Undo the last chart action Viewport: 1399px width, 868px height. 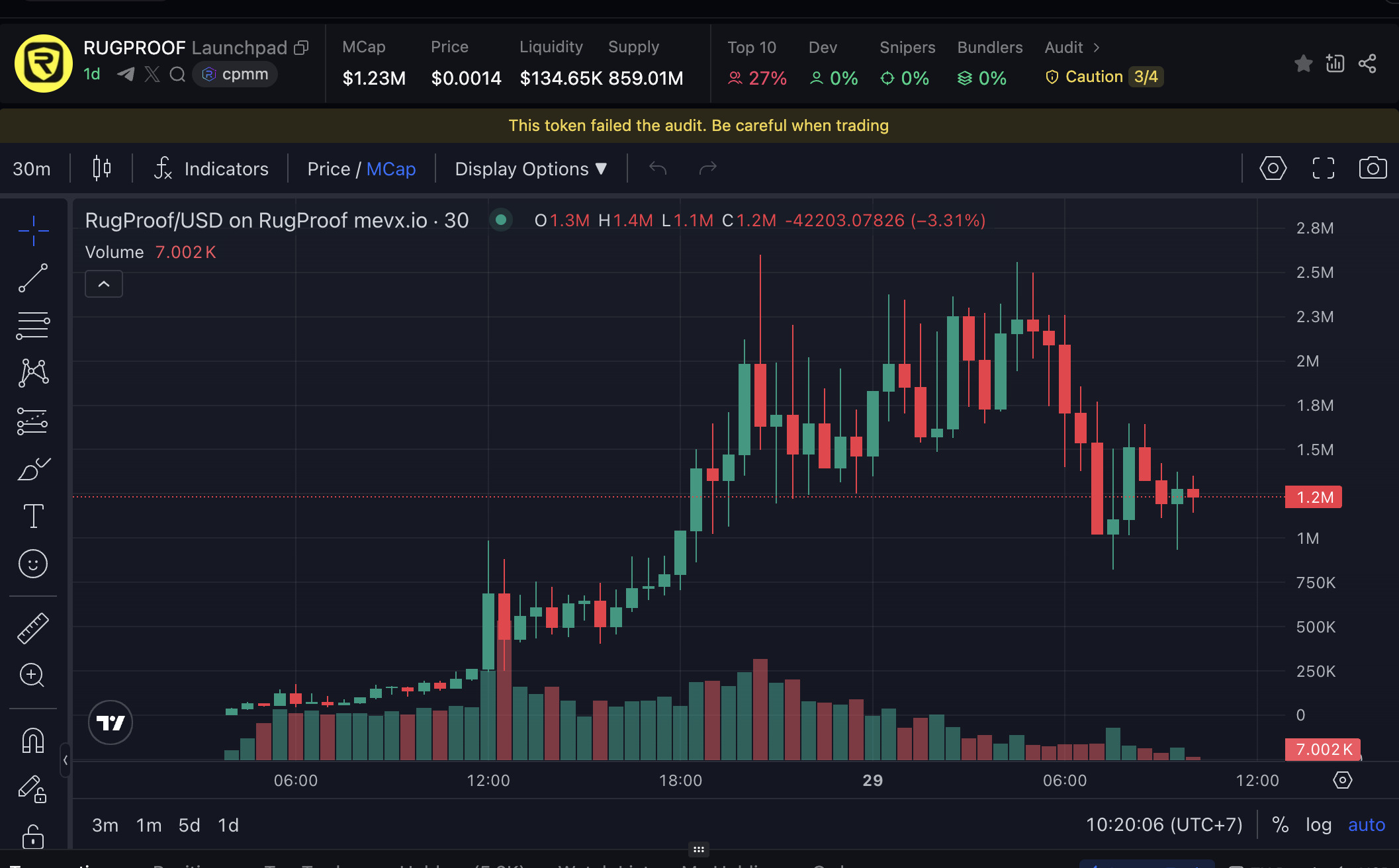click(658, 168)
